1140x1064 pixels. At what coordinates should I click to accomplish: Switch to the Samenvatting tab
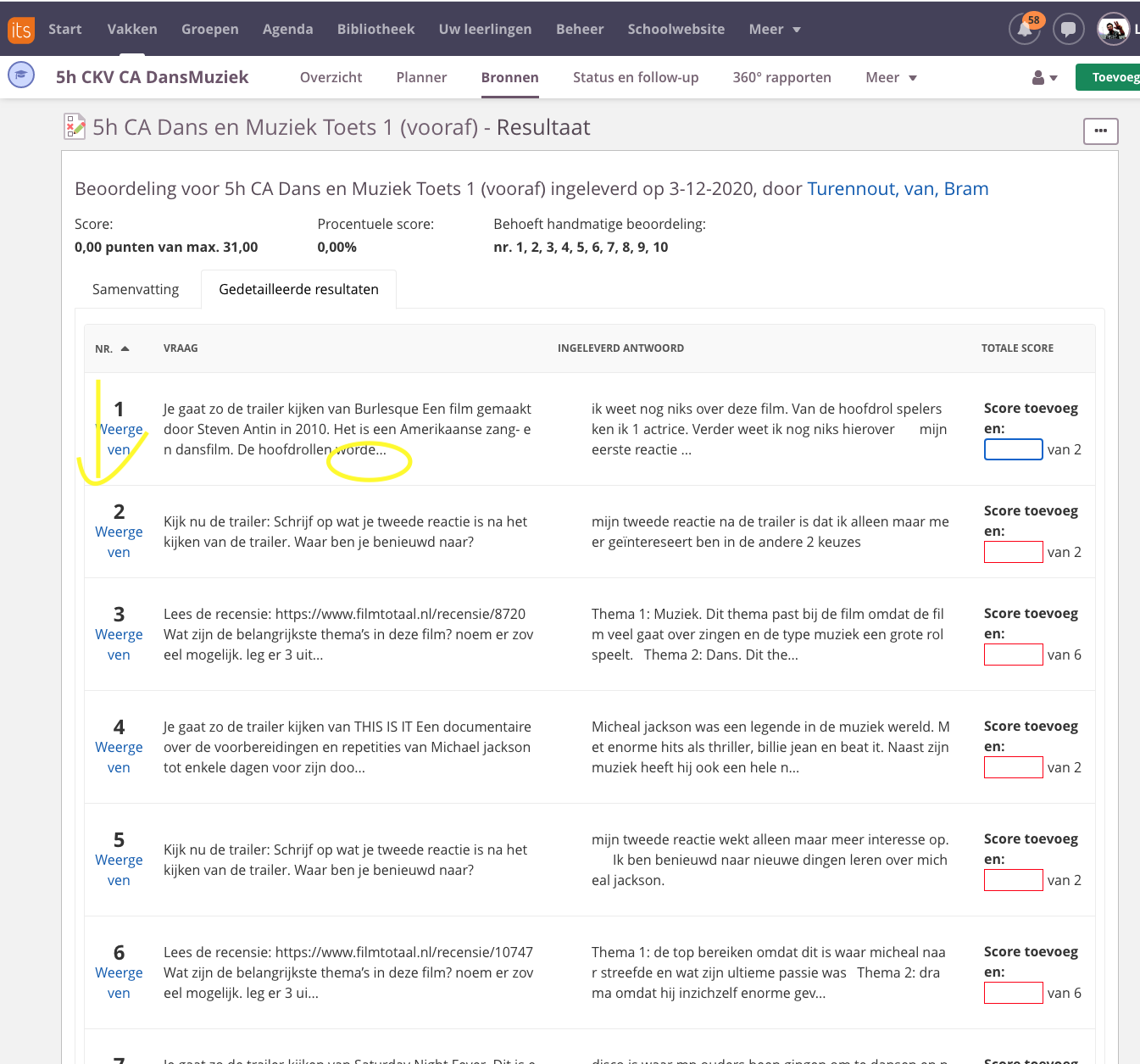pyautogui.click(x=136, y=290)
